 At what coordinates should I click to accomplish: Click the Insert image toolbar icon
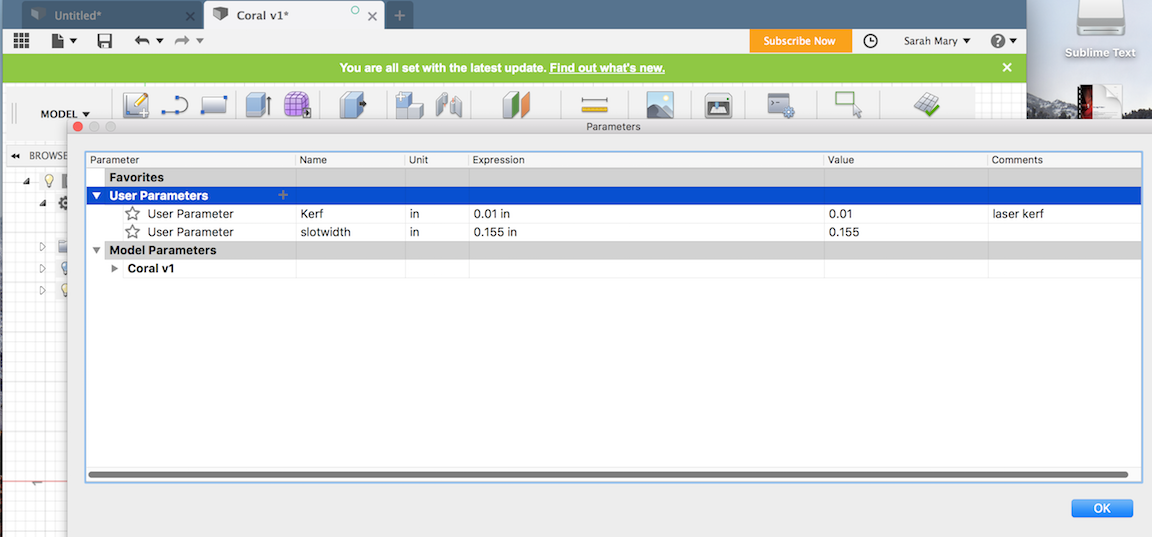660,105
